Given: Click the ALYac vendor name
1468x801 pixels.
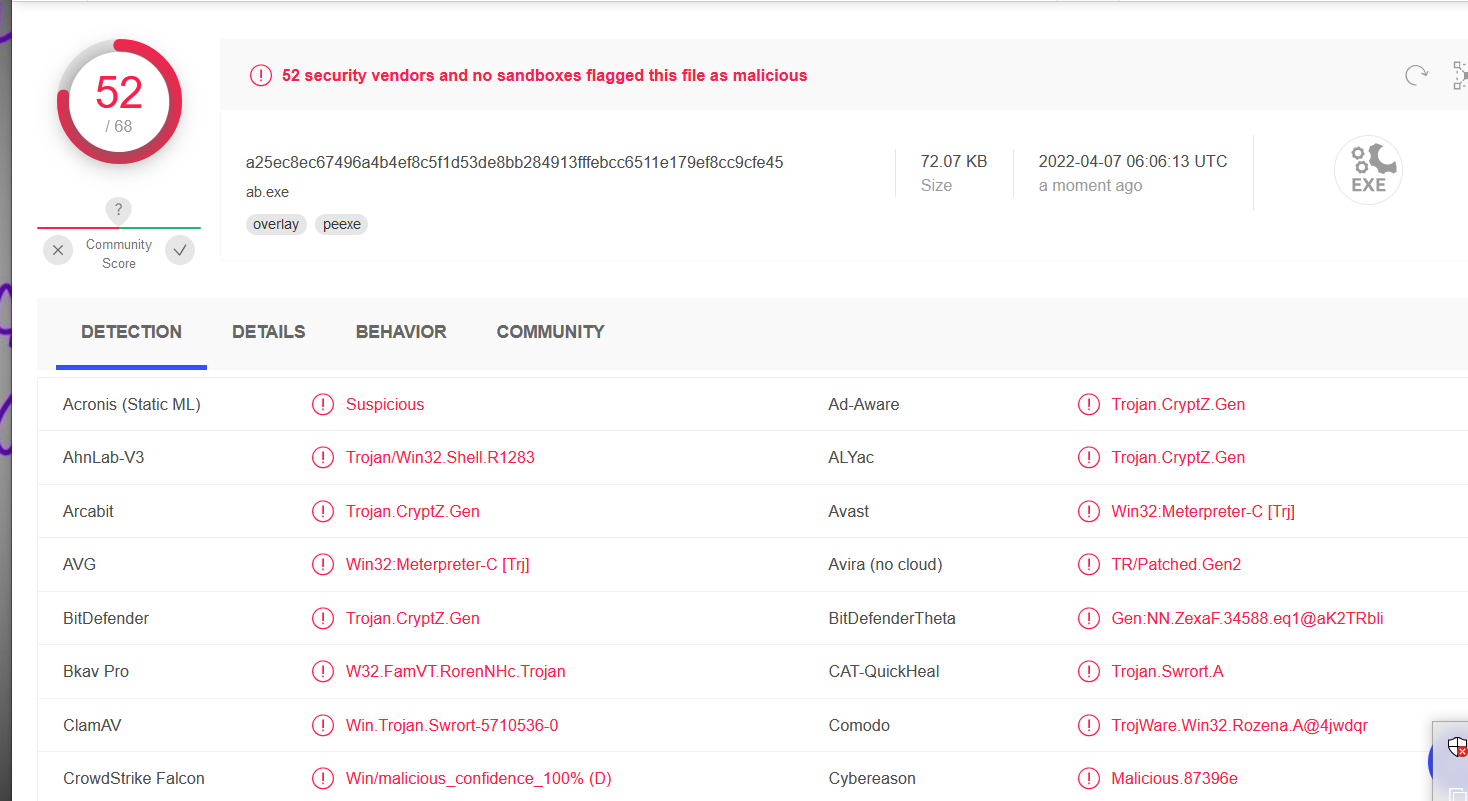Looking at the screenshot, I should (852, 457).
